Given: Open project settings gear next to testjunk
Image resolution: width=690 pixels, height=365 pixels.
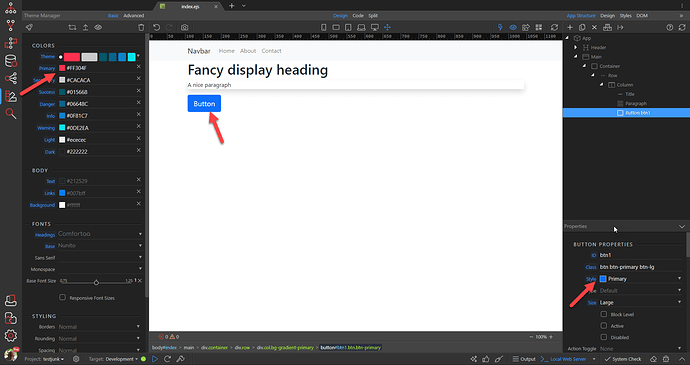Looking at the screenshot, I should tap(76, 359).
